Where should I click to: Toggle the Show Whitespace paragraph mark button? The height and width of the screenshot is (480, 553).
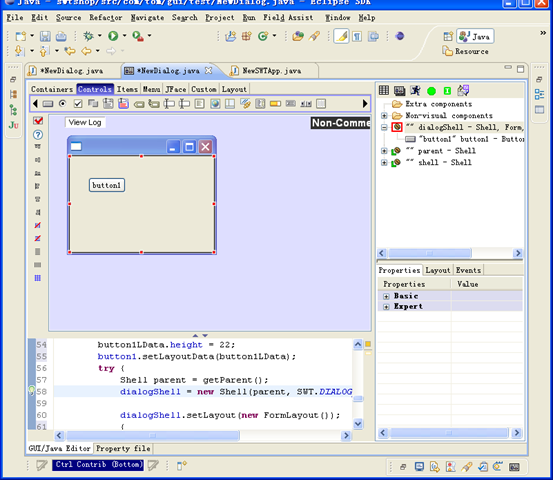tap(357, 36)
